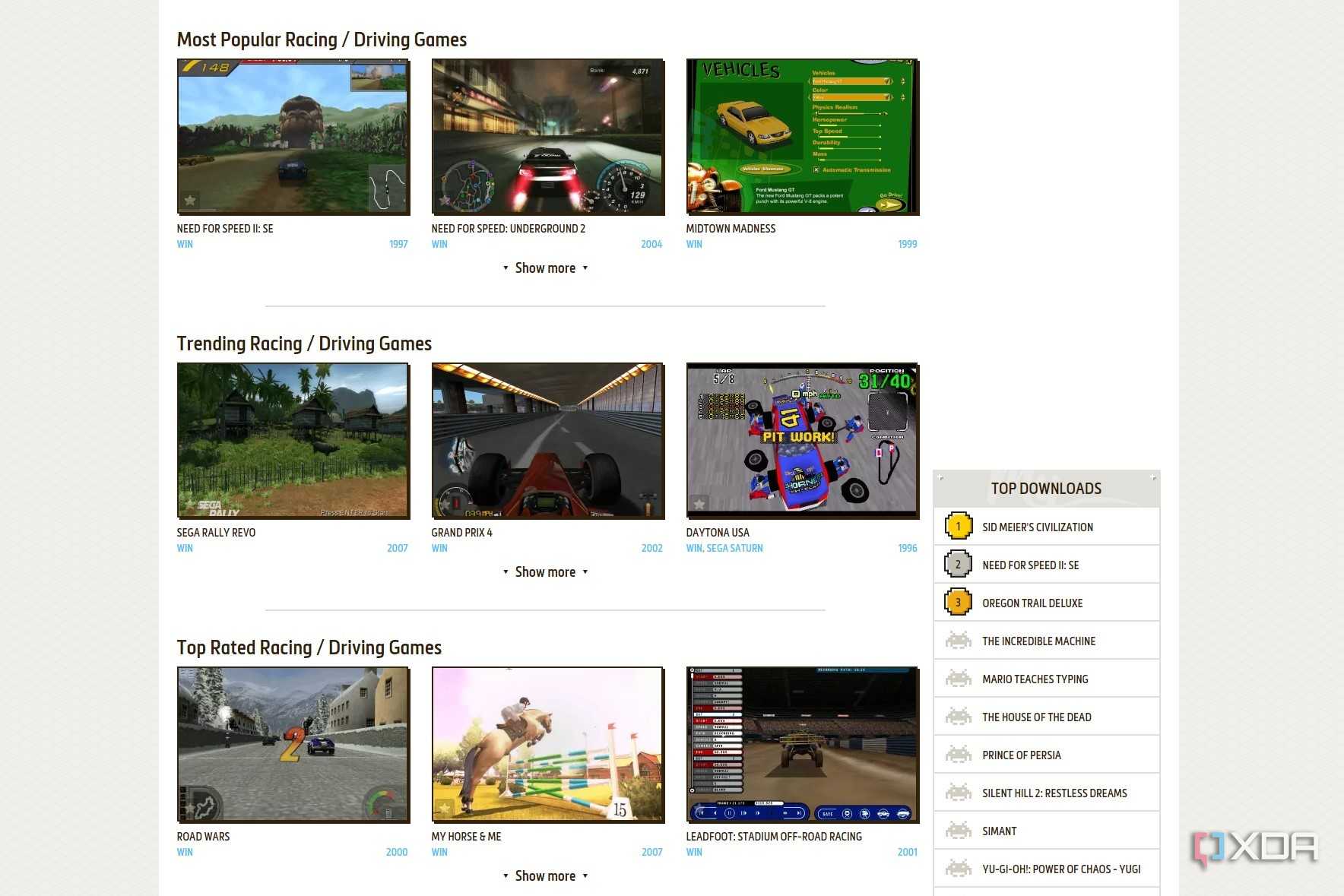This screenshot has height=896, width=1344.
Task: Click Daytona USA title text
Action: click(x=718, y=533)
